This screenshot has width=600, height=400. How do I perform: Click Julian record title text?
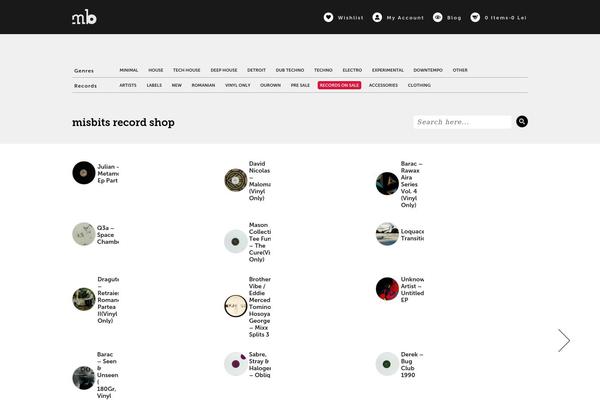click(108, 173)
